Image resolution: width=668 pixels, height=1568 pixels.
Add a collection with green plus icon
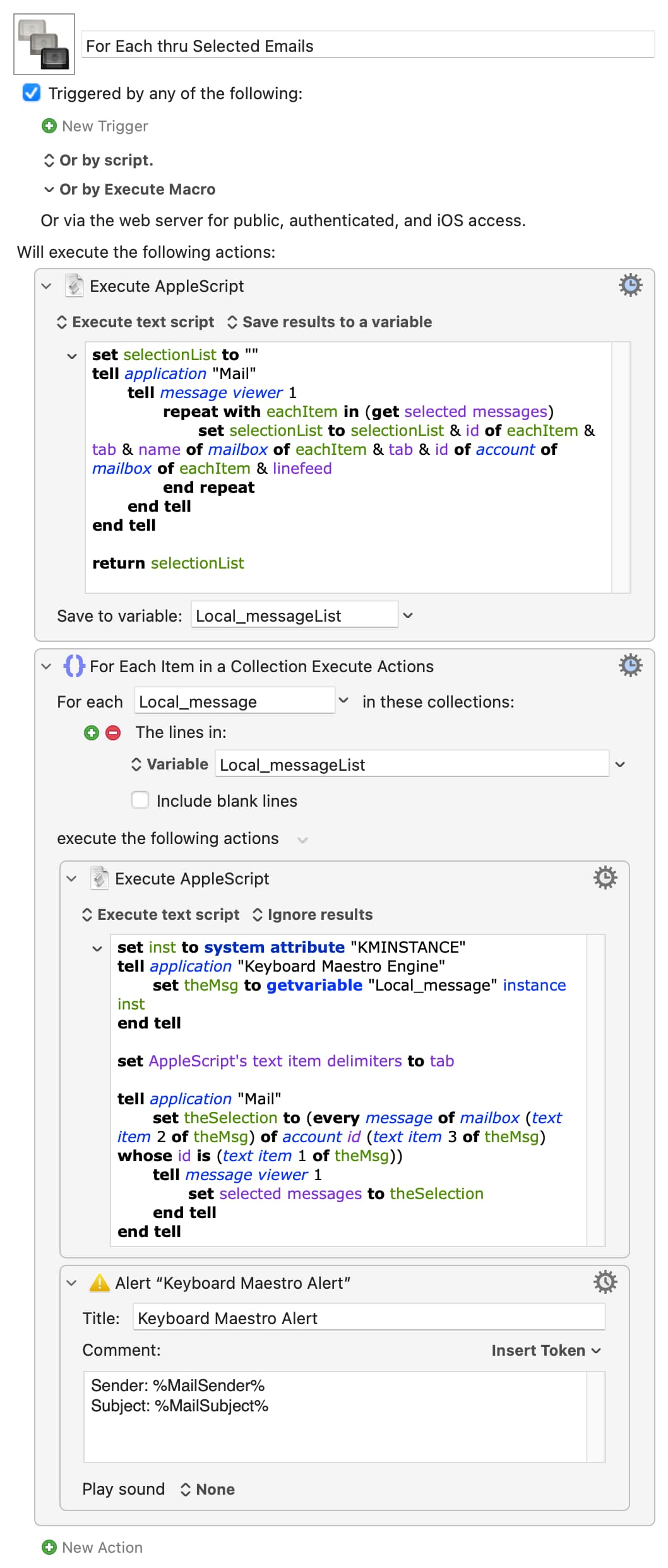92,733
